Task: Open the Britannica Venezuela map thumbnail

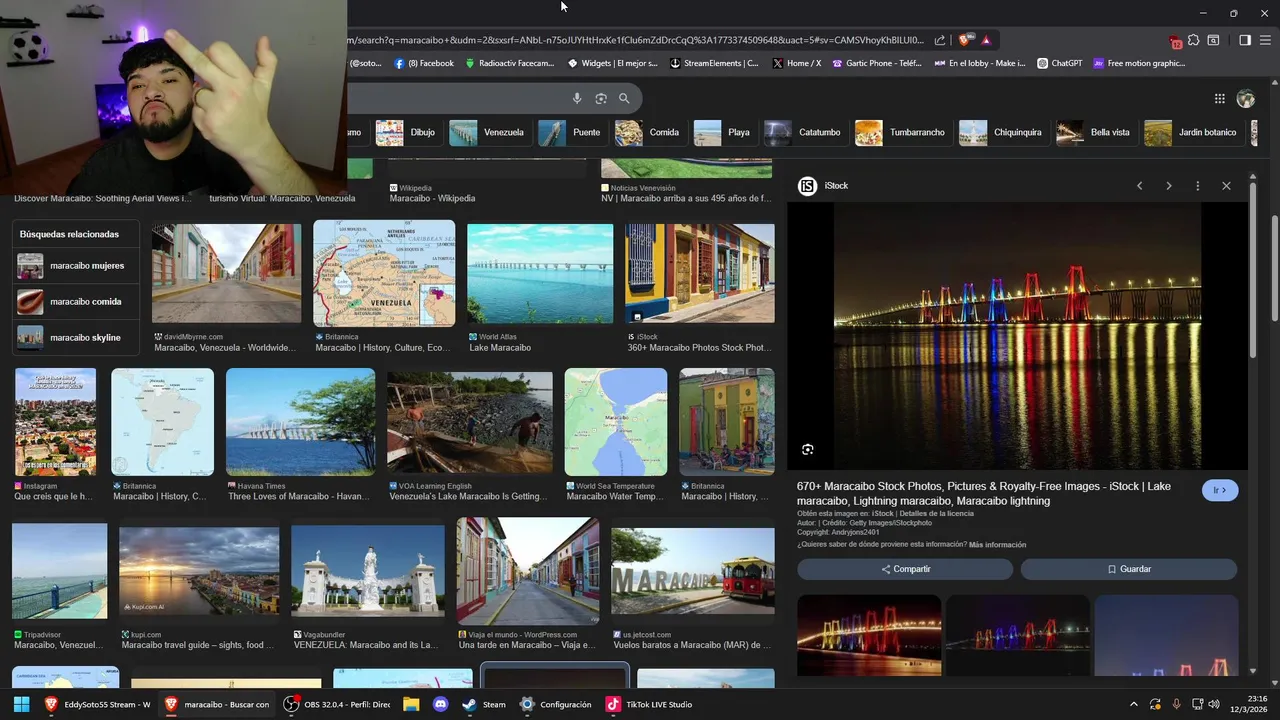Action: 384,274
